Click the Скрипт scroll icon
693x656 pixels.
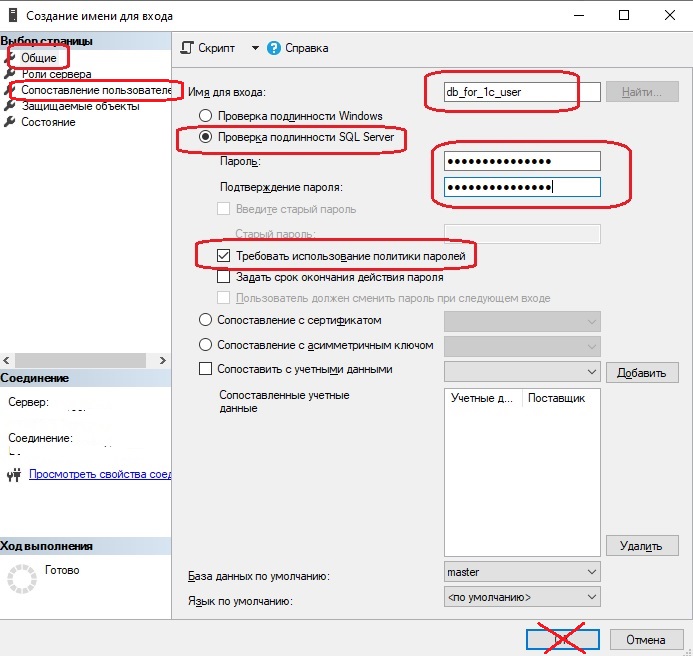pos(187,48)
